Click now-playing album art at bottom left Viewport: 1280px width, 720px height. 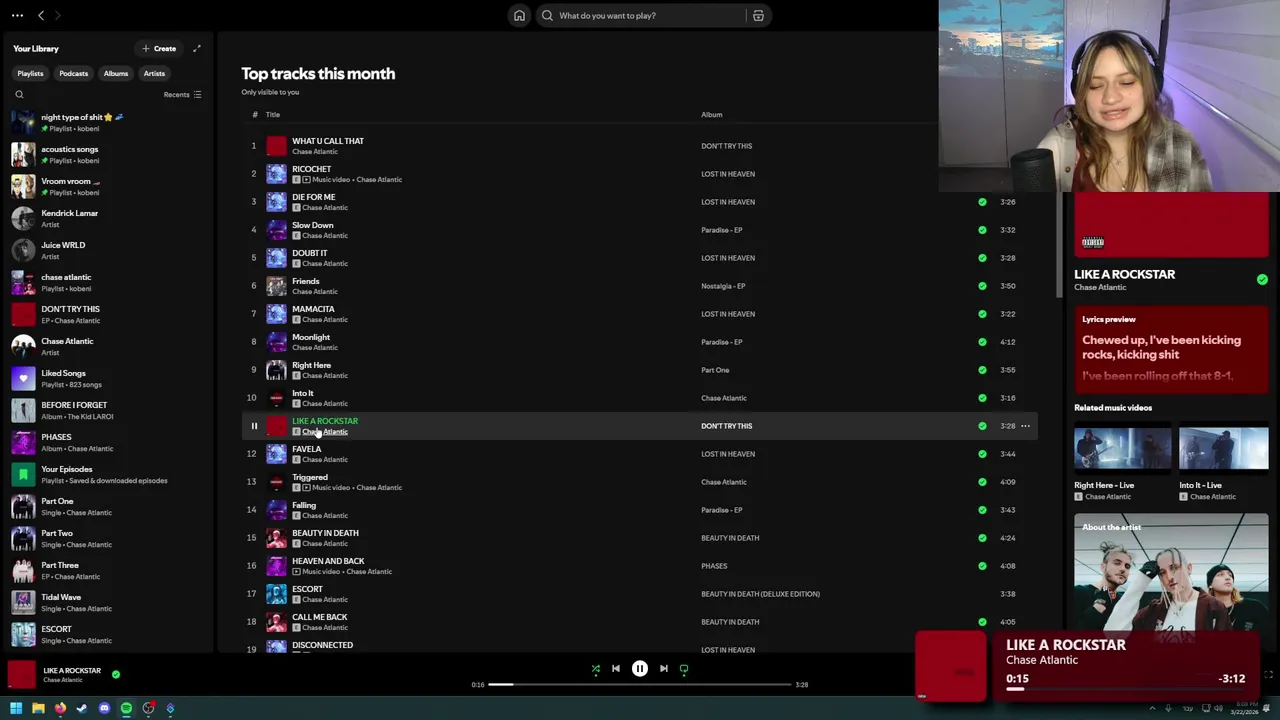pos(22,675)
